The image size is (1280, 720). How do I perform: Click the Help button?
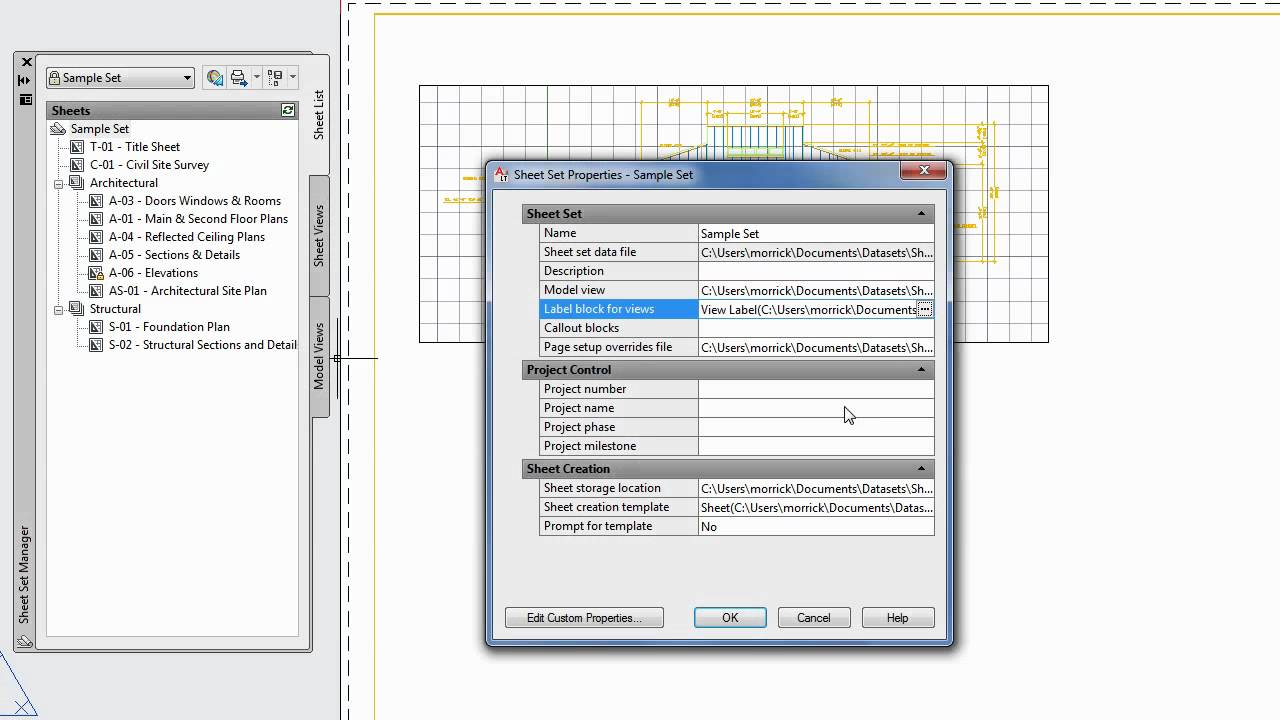[x=898, y=618]
